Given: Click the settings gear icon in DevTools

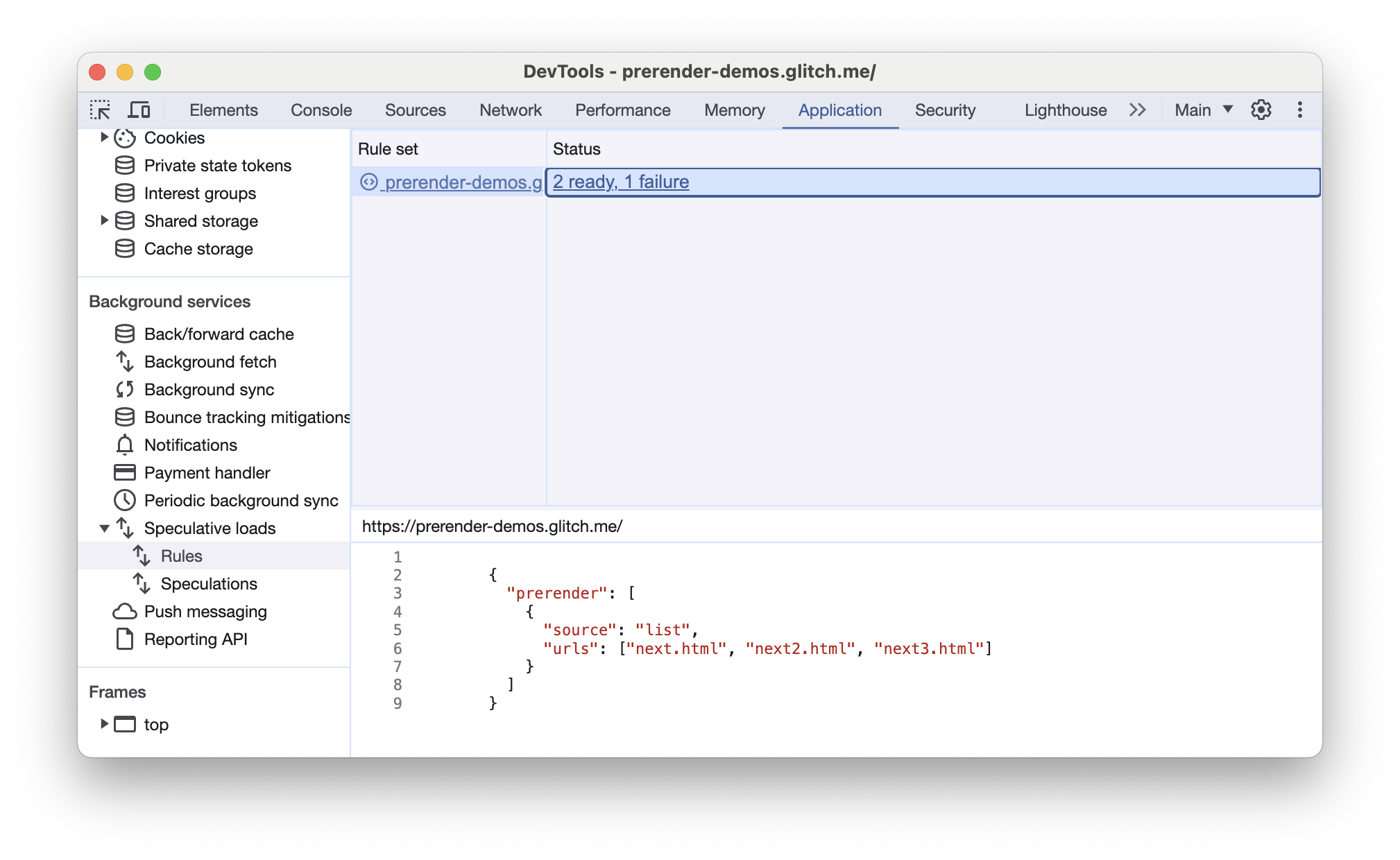Looking at the screenshot, I should point(1260,109).
